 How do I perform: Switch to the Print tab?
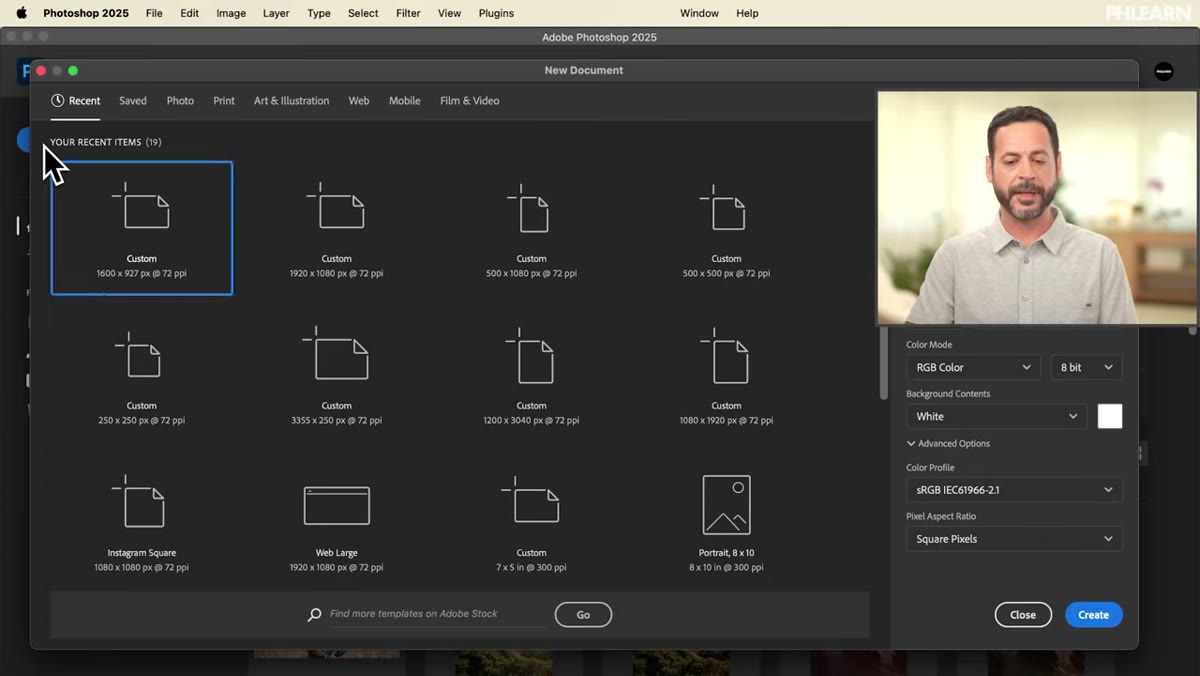click(224, 101)
